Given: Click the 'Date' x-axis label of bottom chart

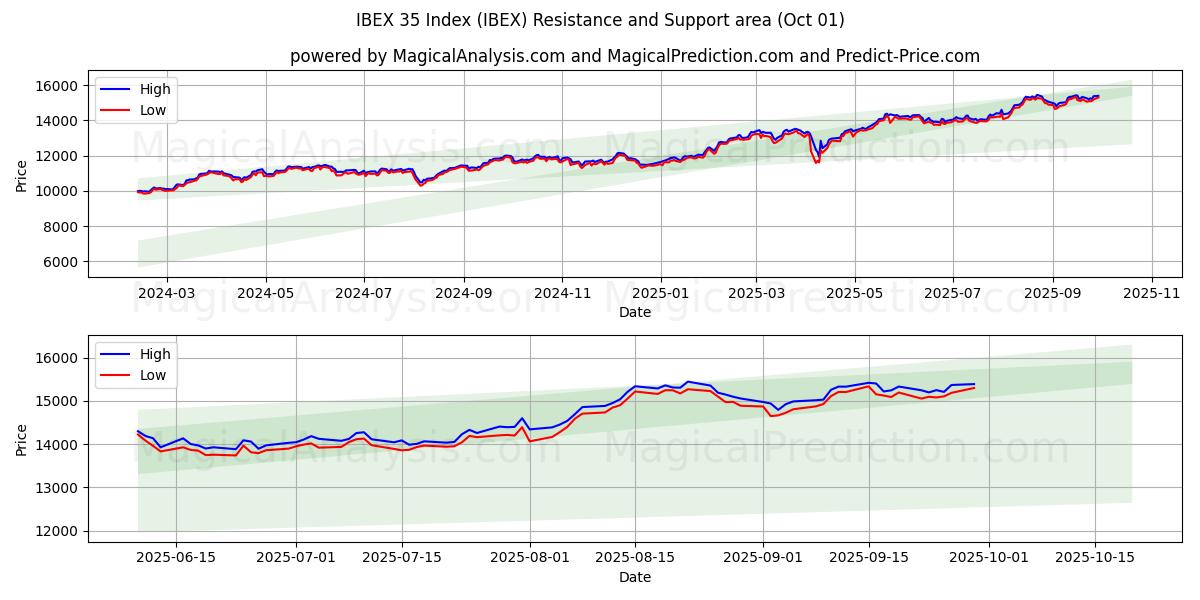Looking at the screenshot, I should pyautogui.click(x=634, y=577).
